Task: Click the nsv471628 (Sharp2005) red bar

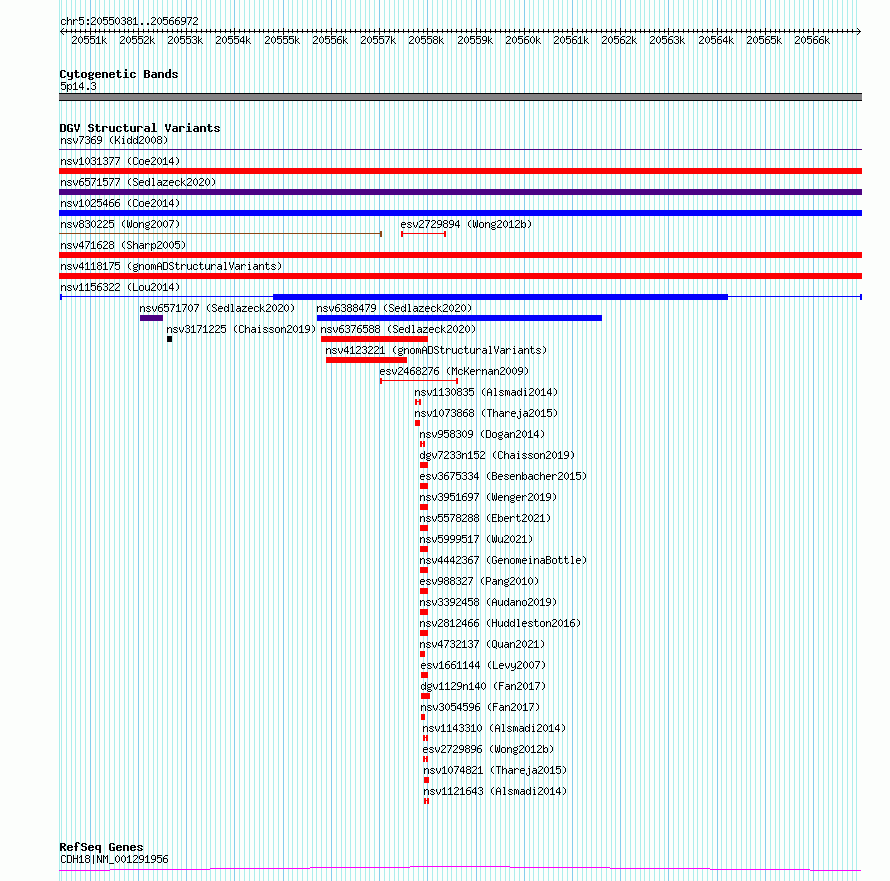Action: pyautogui.click(x=460, y=255)
